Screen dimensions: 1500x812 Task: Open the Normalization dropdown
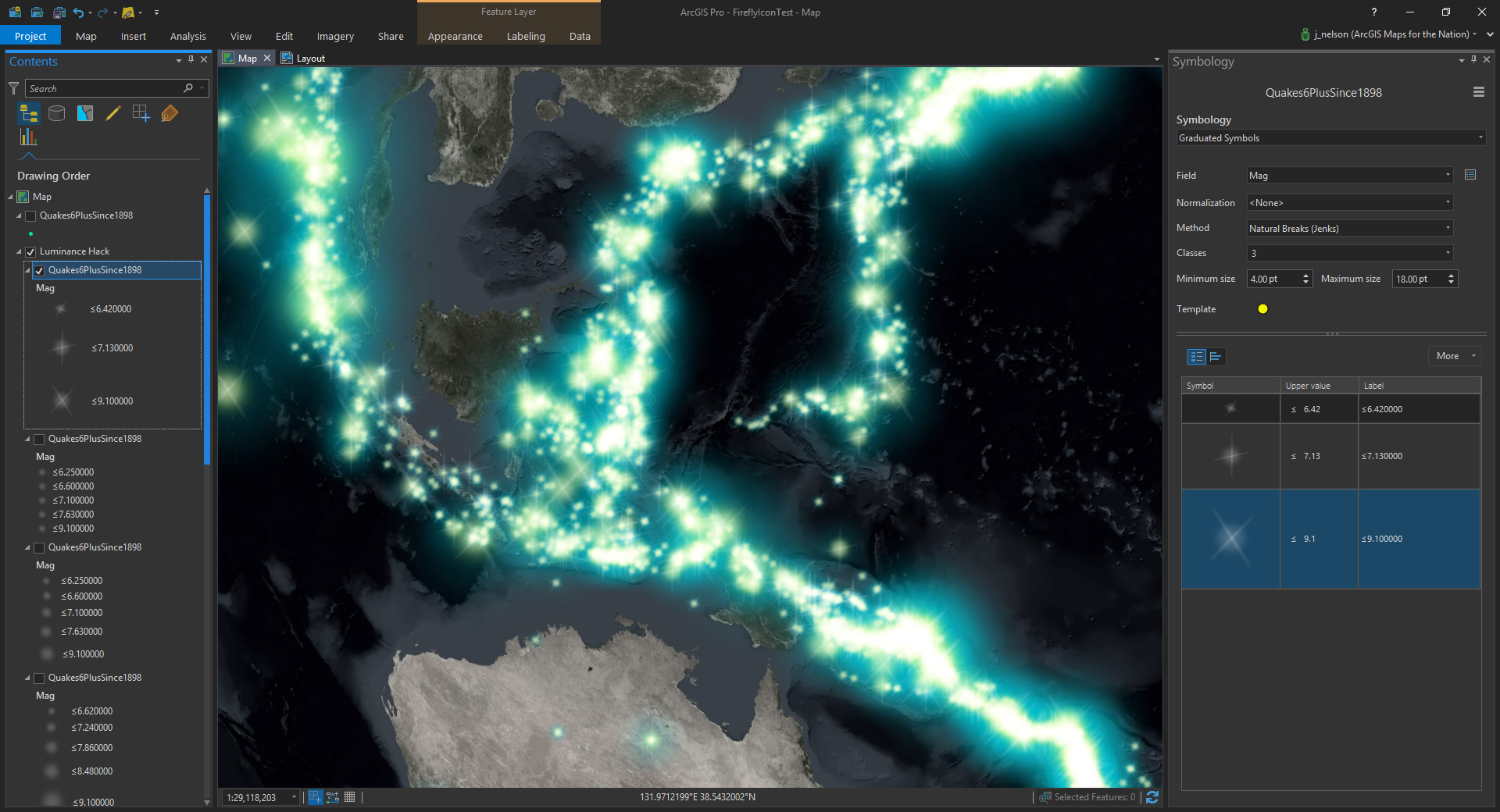click(x=1350, y=203)
